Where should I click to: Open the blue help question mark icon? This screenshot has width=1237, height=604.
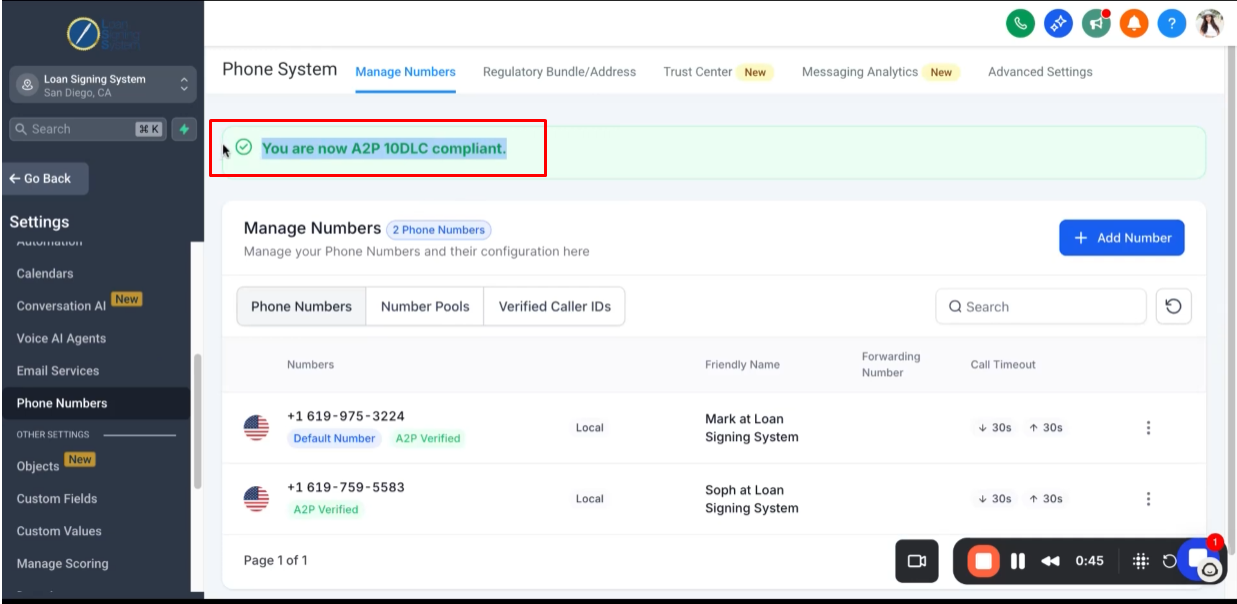point(1172,23)
